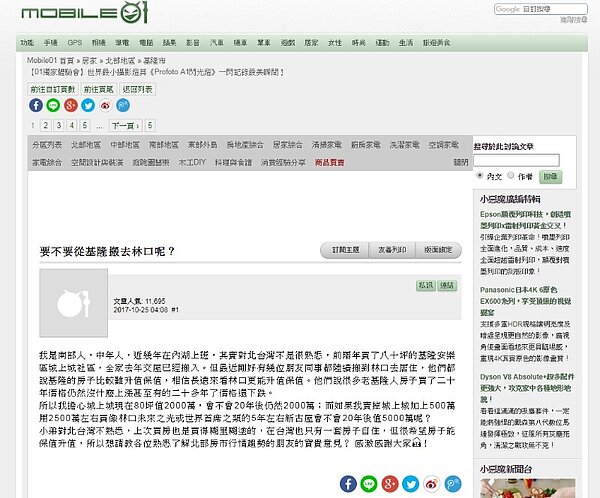Click the green 搜尋 button in sidebar

click(551, 176)
